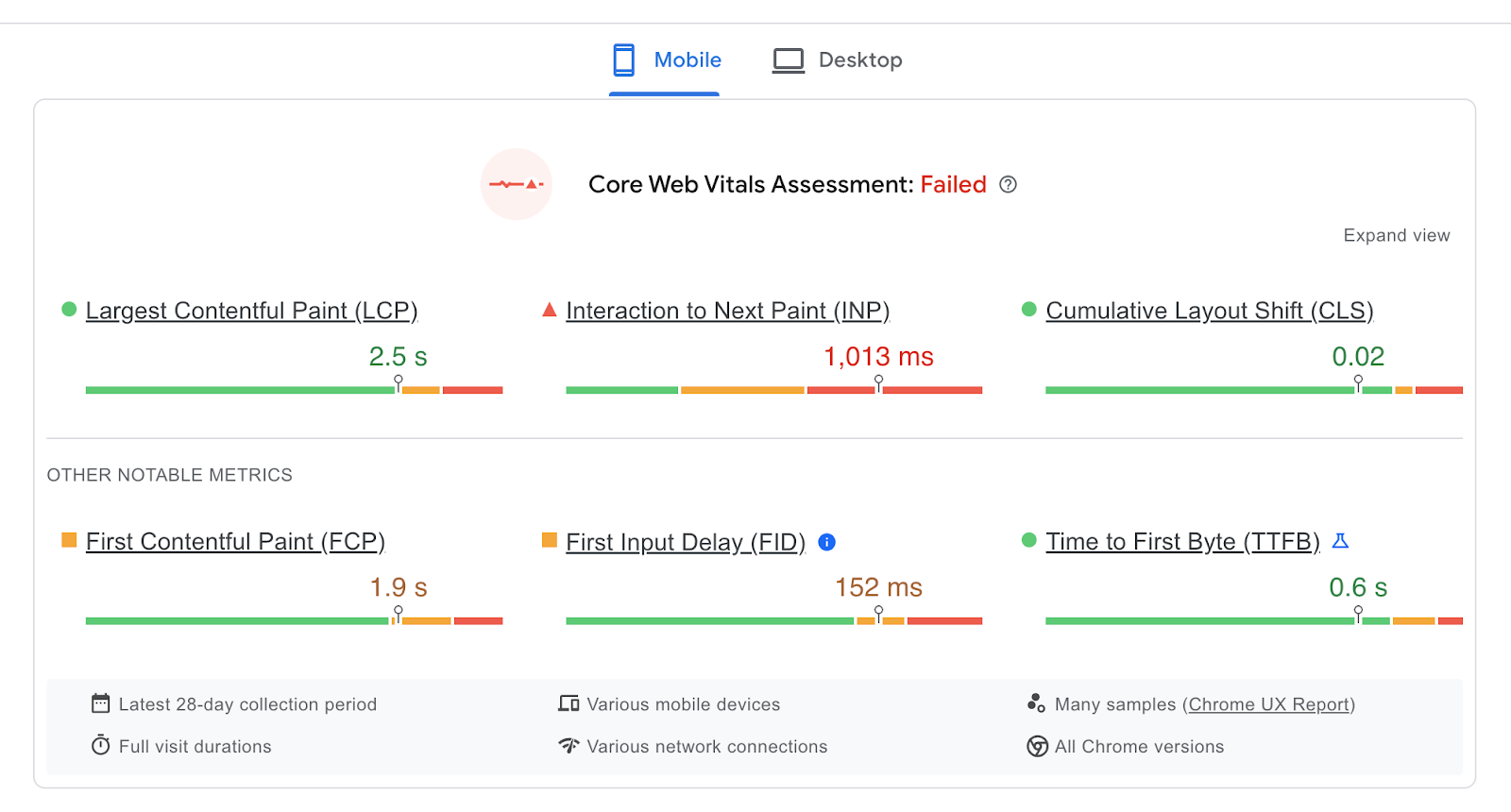This screenshot has height=812, width=1511.
Task: Click the FID distribution bar
Action: 774,621
